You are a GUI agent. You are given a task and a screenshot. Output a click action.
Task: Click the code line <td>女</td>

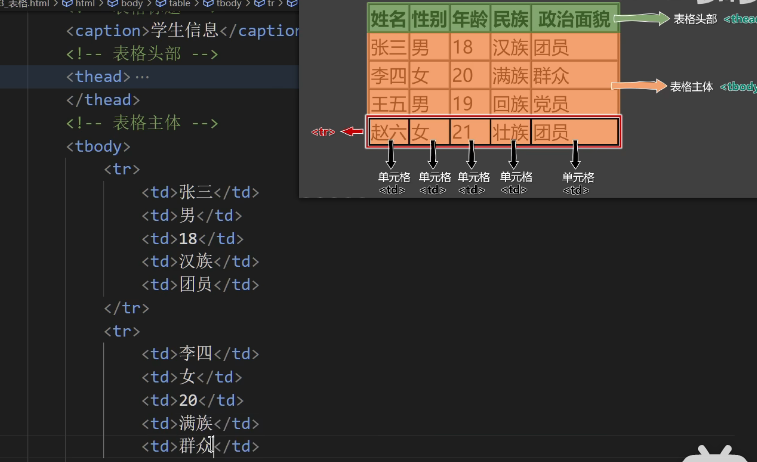[192, 377]
